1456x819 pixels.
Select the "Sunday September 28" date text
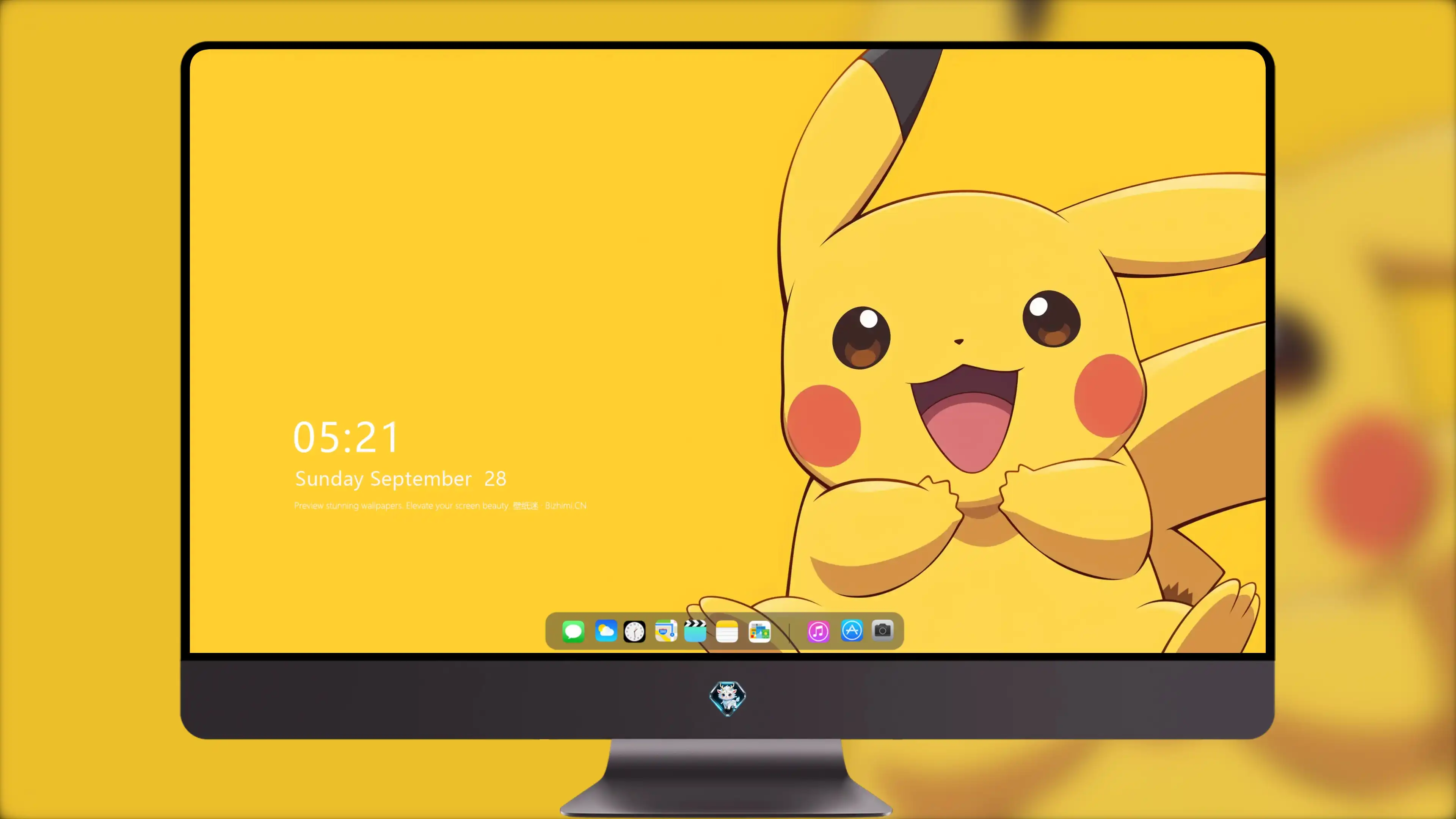[401, 479]
